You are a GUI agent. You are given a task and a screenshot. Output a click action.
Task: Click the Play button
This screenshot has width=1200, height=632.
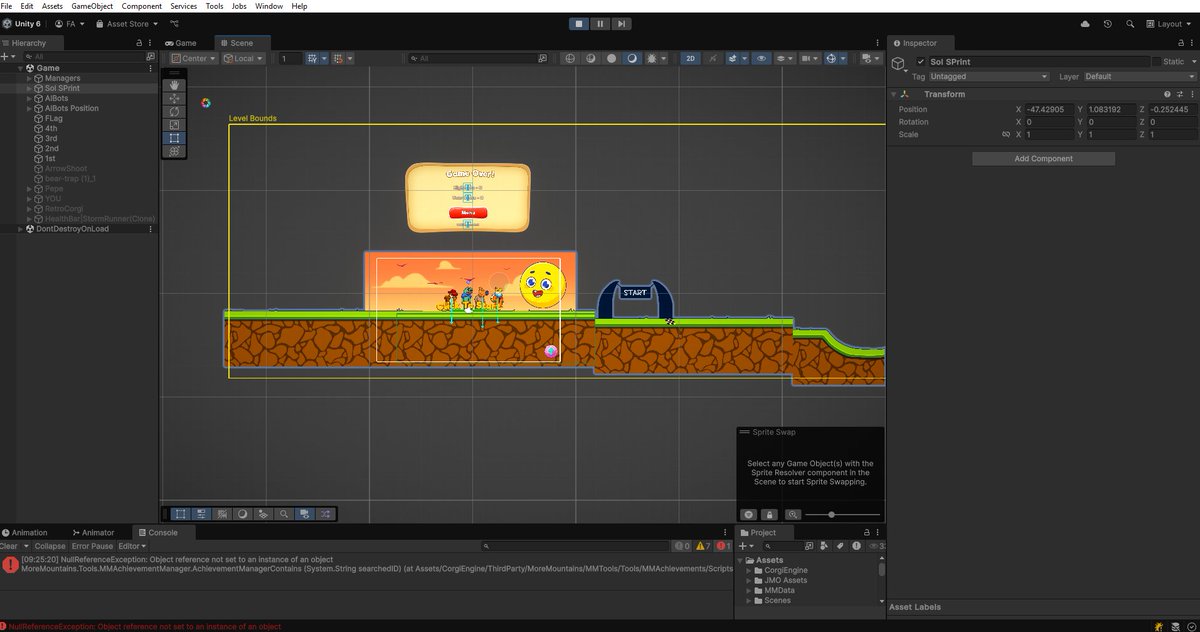pos(579,23)
